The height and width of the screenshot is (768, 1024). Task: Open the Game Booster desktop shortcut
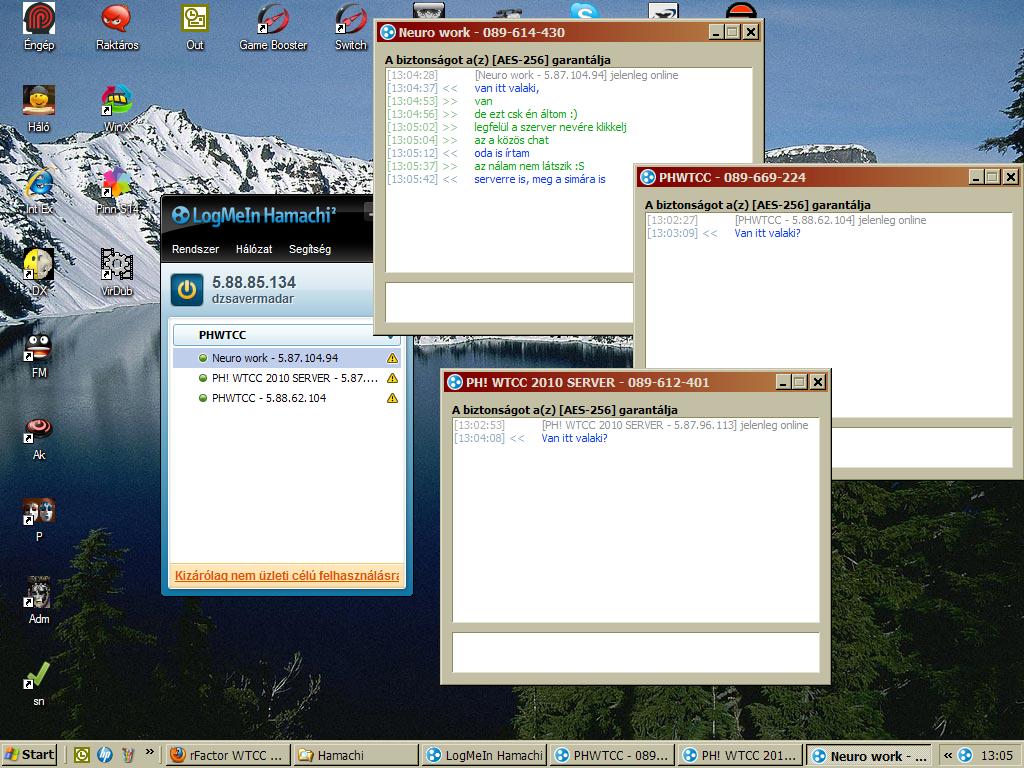pyautogui.click(x=273, y=27)
